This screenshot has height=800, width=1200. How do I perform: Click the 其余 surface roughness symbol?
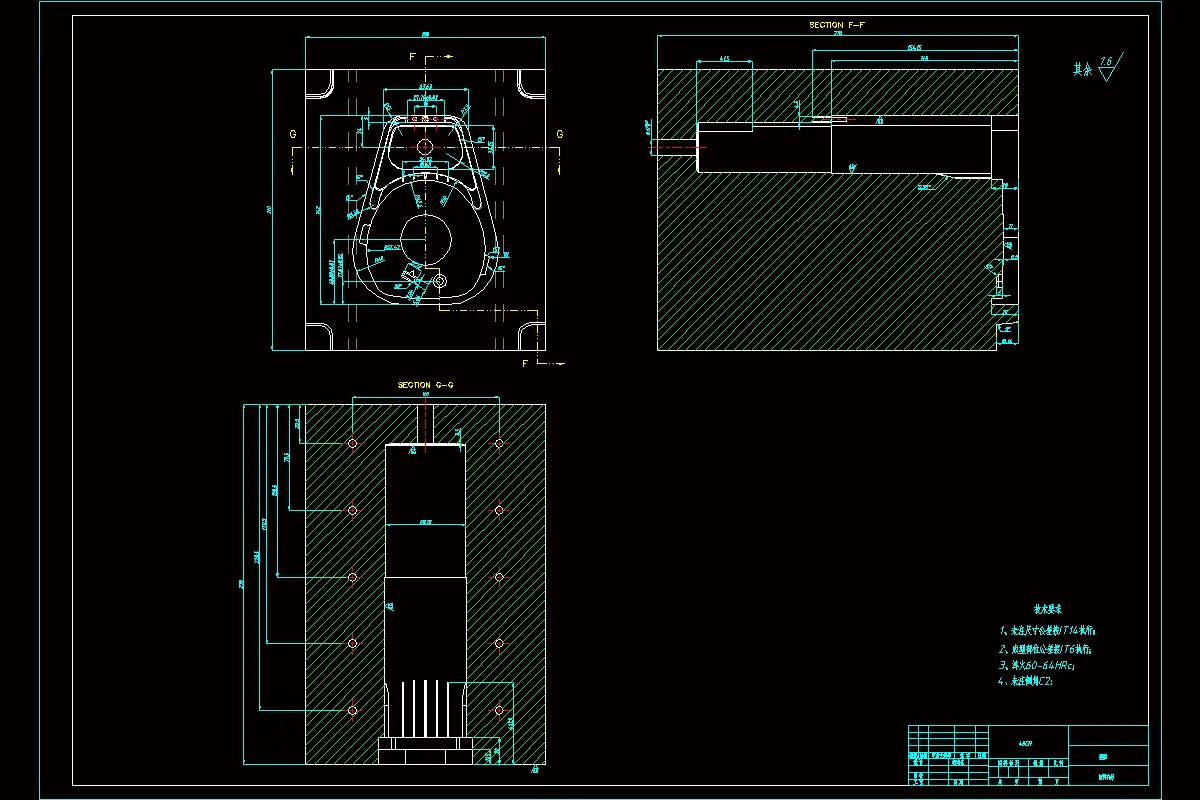[1097, 68]
